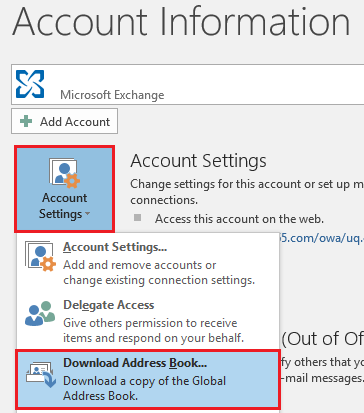Click the Account Settings section heading

point(198,161)
